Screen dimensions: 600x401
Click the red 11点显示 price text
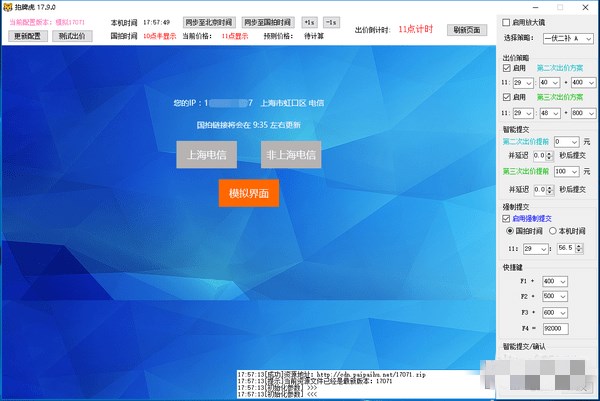pos(235,36)
